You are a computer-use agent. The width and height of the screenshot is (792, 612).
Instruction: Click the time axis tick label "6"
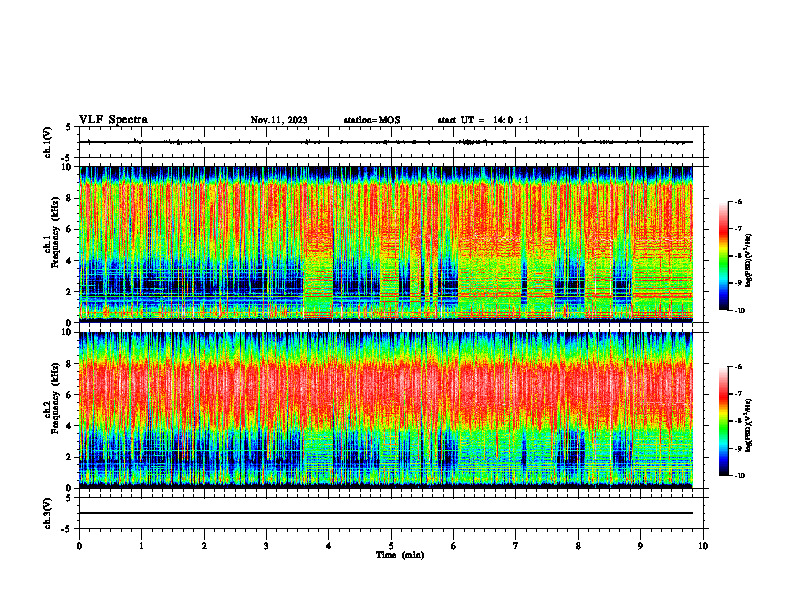(454, 546)
